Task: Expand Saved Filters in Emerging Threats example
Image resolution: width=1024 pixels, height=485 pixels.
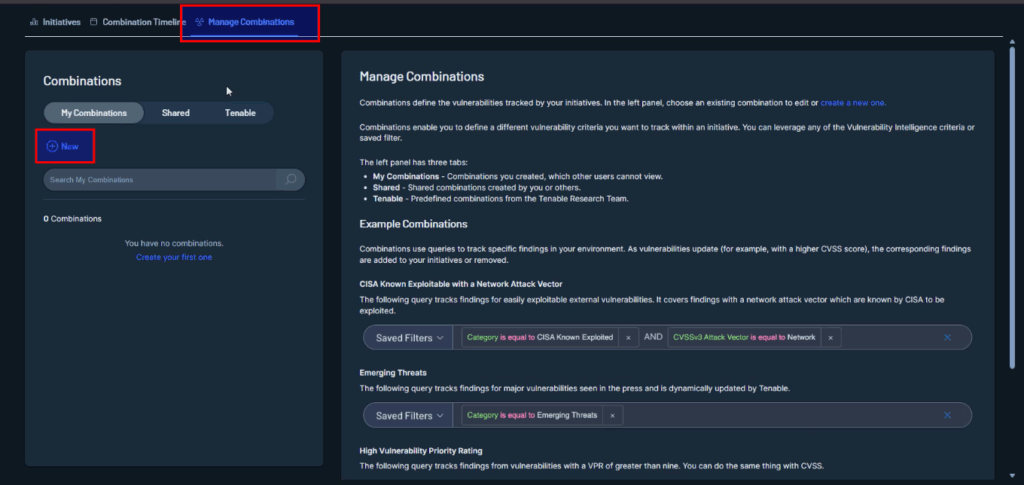Action: (410, 415)
